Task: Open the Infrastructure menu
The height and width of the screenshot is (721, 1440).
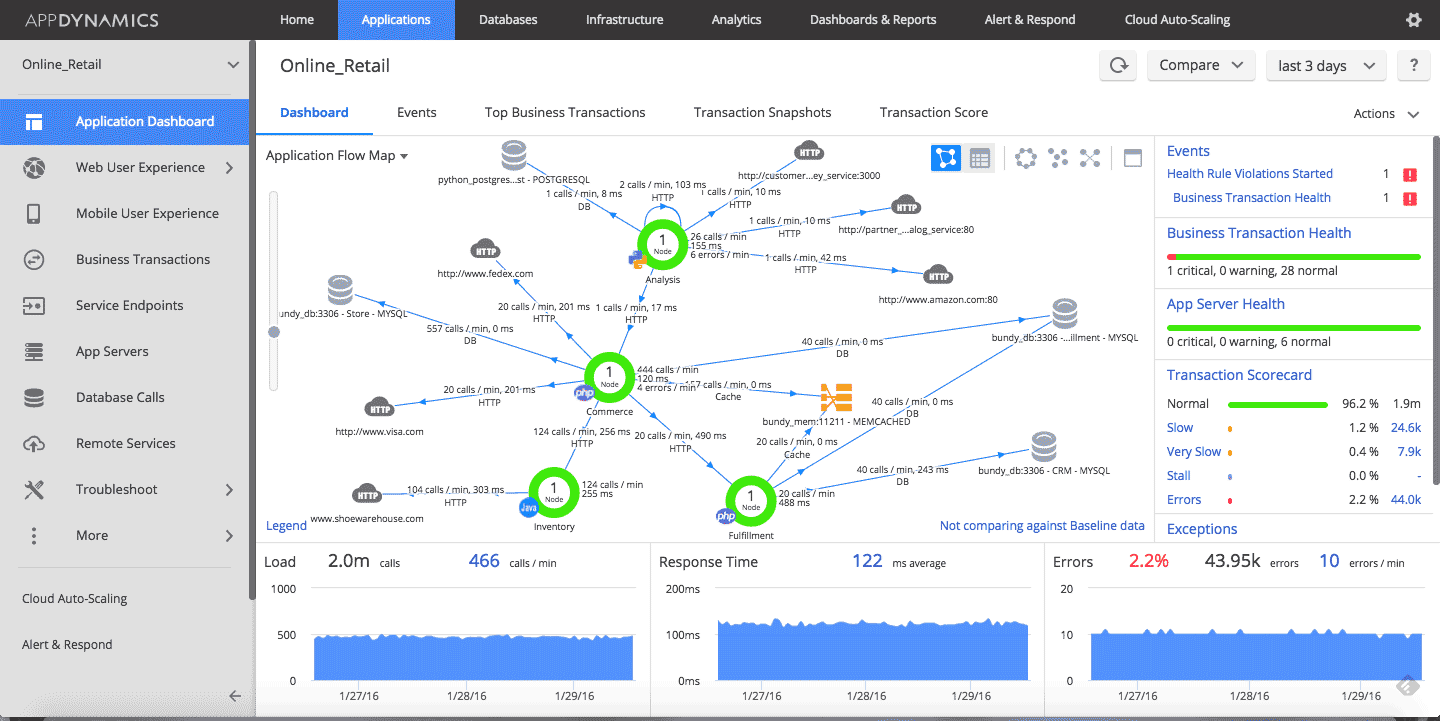Action: coord(624,20)
